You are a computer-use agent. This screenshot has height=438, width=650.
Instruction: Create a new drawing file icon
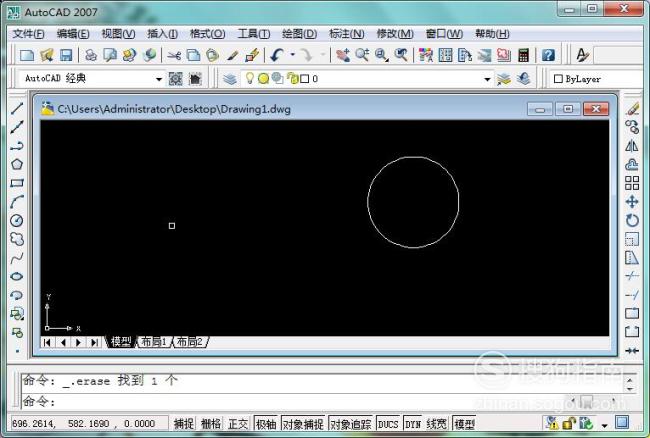click(27, 55)
